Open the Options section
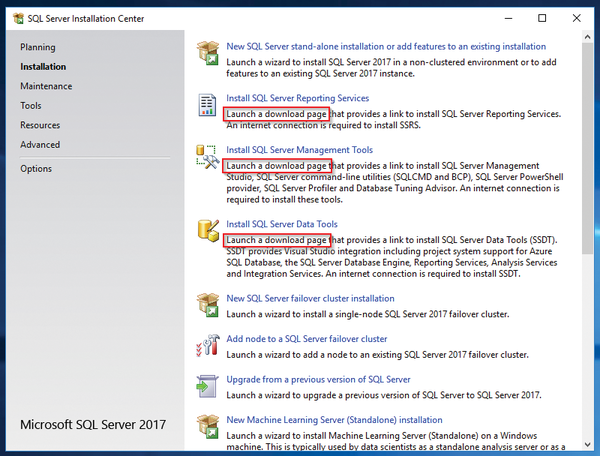Viewport: 600px width, 456px height. [x=36, y=169]
